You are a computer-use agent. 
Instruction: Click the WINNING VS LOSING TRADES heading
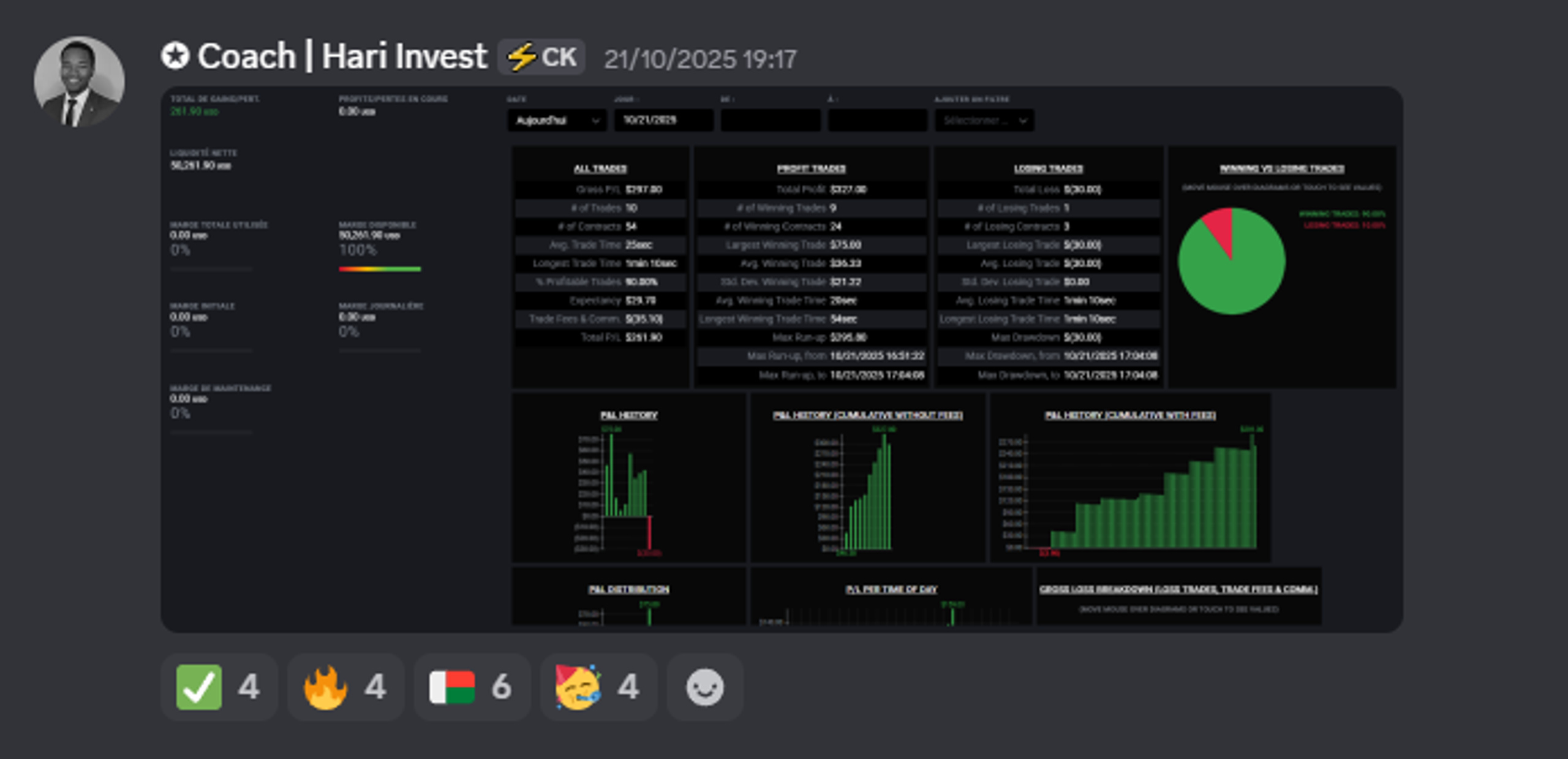click(x=1282, y=168)
